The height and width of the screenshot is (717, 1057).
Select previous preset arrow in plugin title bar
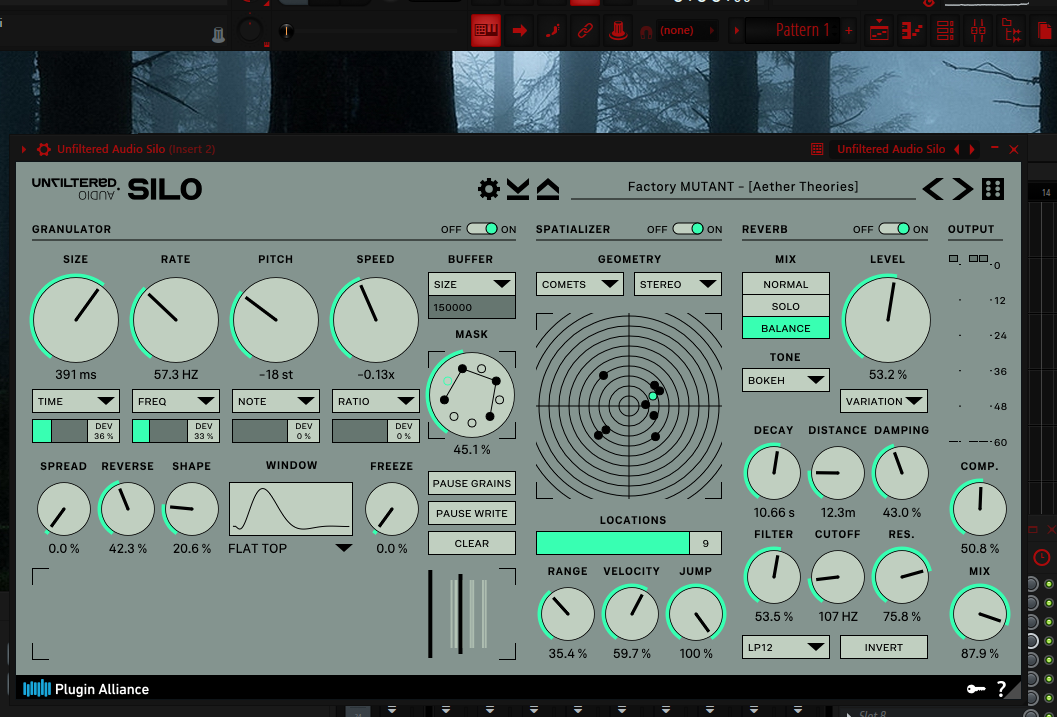[957, 149]
